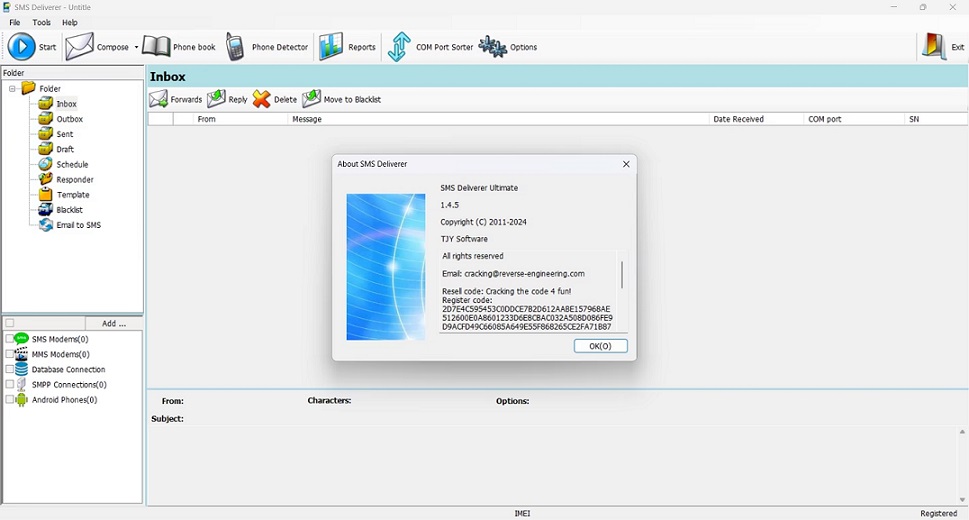969x520 pixels.
Task: Open the Help menu
Action: [70, 22]
